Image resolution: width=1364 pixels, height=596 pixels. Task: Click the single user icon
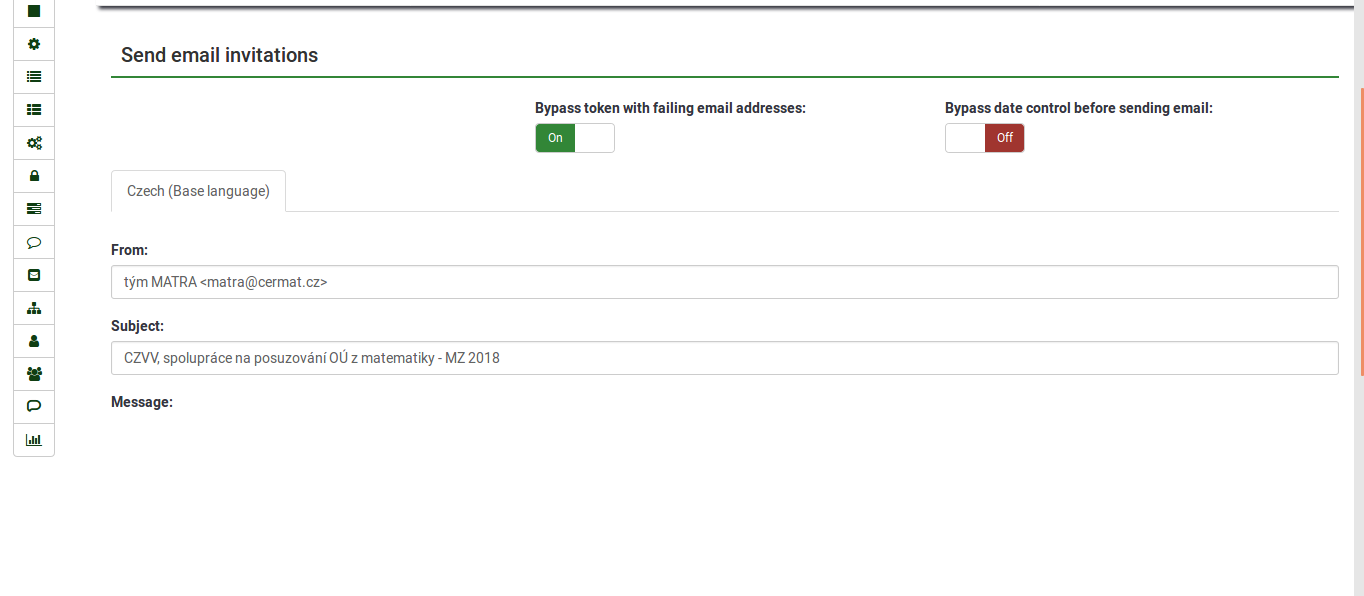tap(34, 341)
